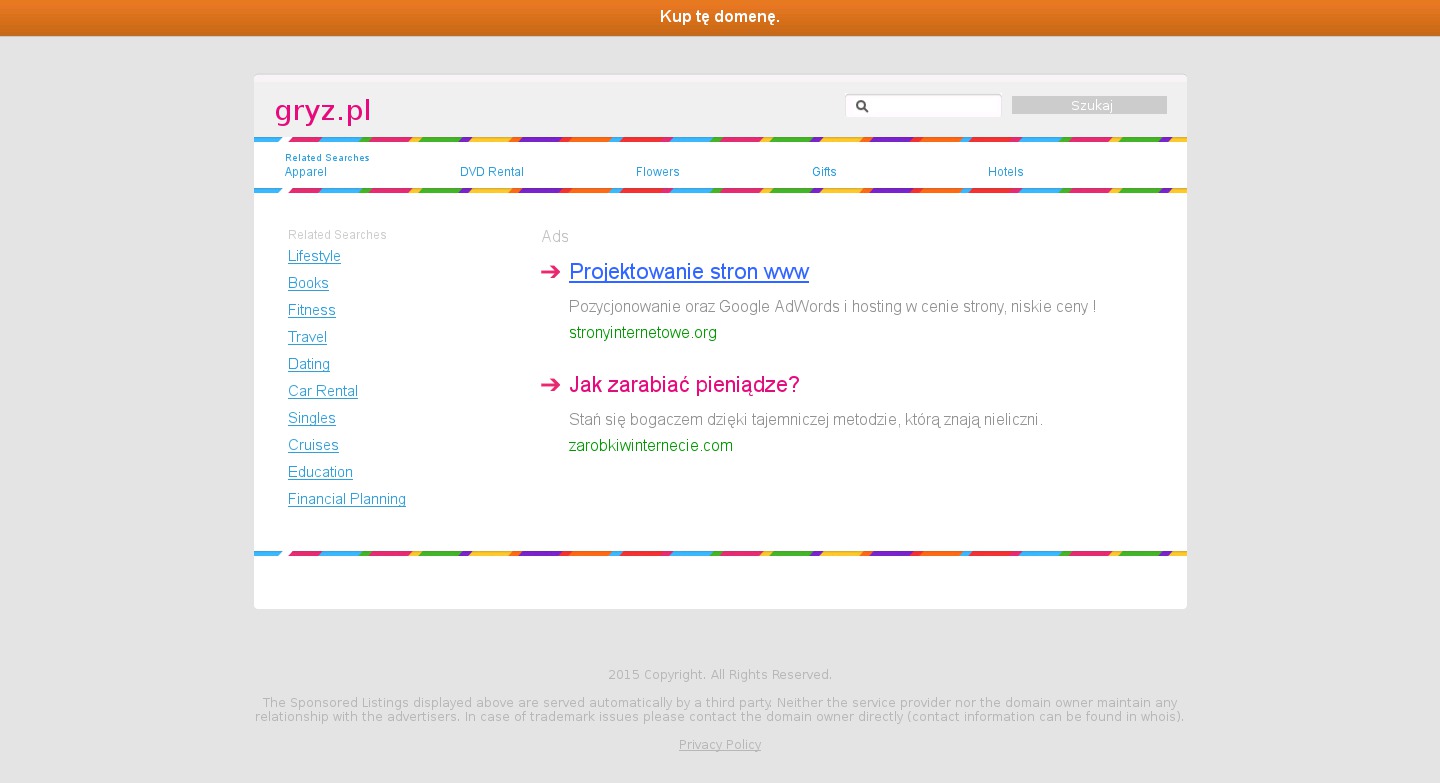Click the magnifying glass search icon
1440x783 pixels.
(x=862, y=106)
